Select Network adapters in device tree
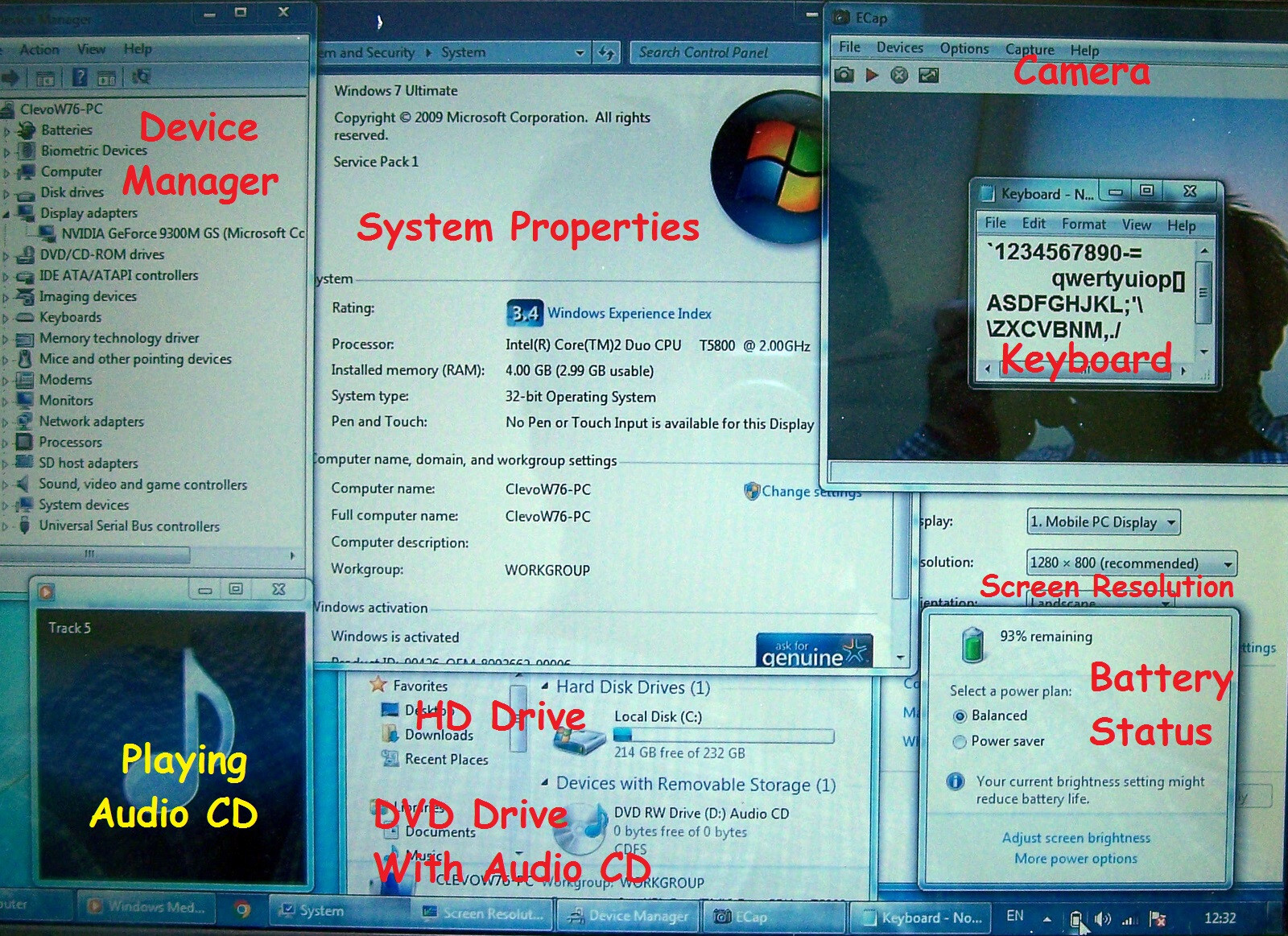The width and height of the screenshot is (1288, 936). pyautogui.click(x=92, y=421)
